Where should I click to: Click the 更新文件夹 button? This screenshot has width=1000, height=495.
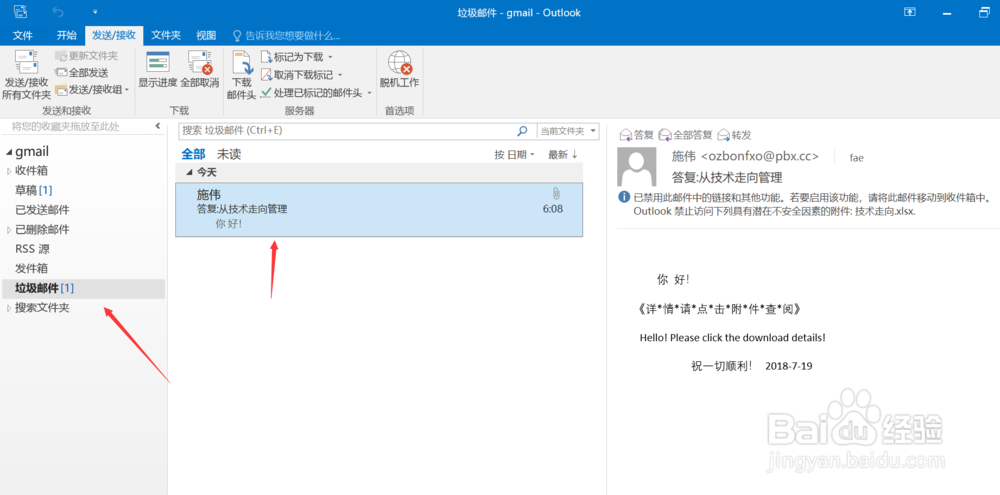(86, 56)
